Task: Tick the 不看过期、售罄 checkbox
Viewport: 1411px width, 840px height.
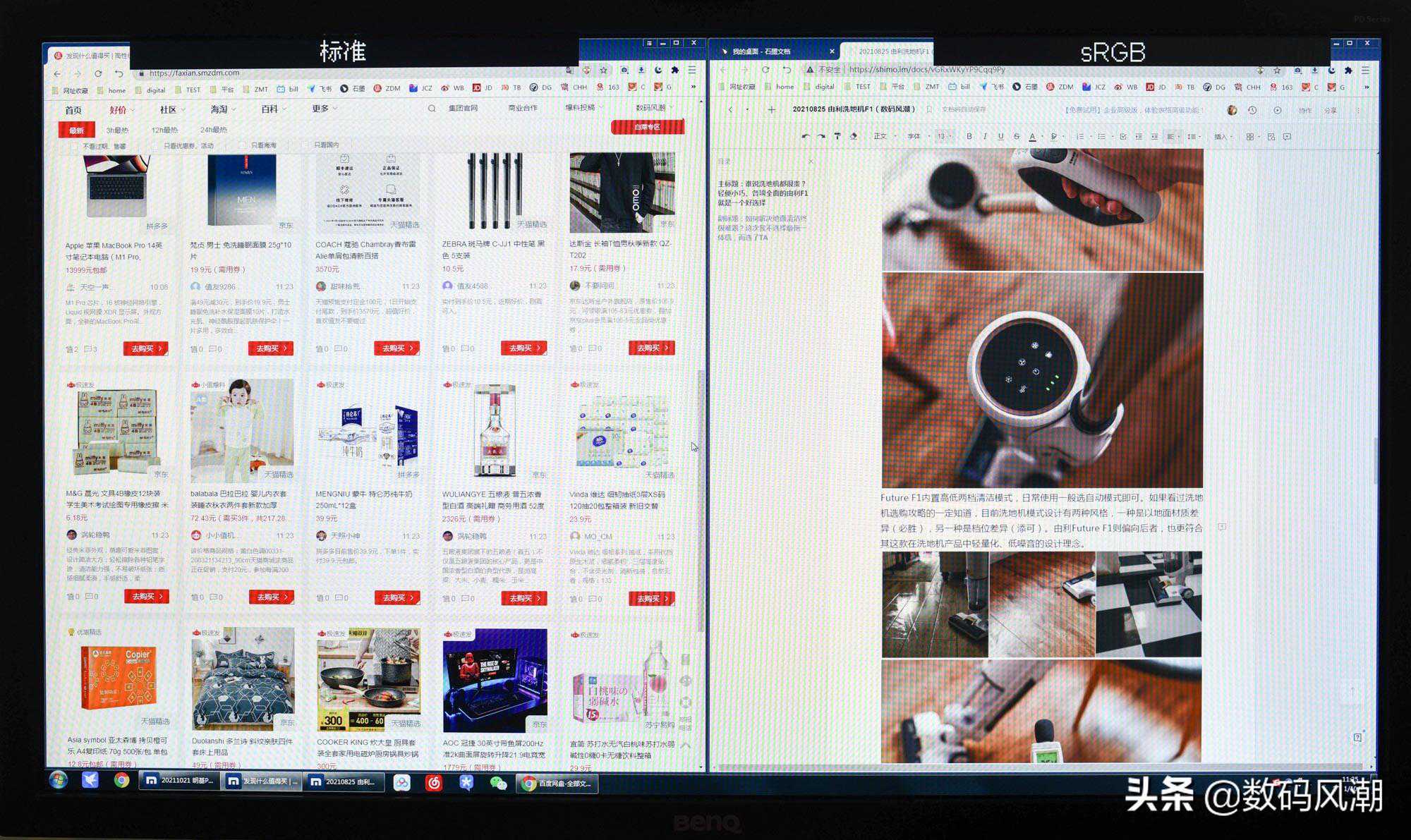Action: (74, 146)
